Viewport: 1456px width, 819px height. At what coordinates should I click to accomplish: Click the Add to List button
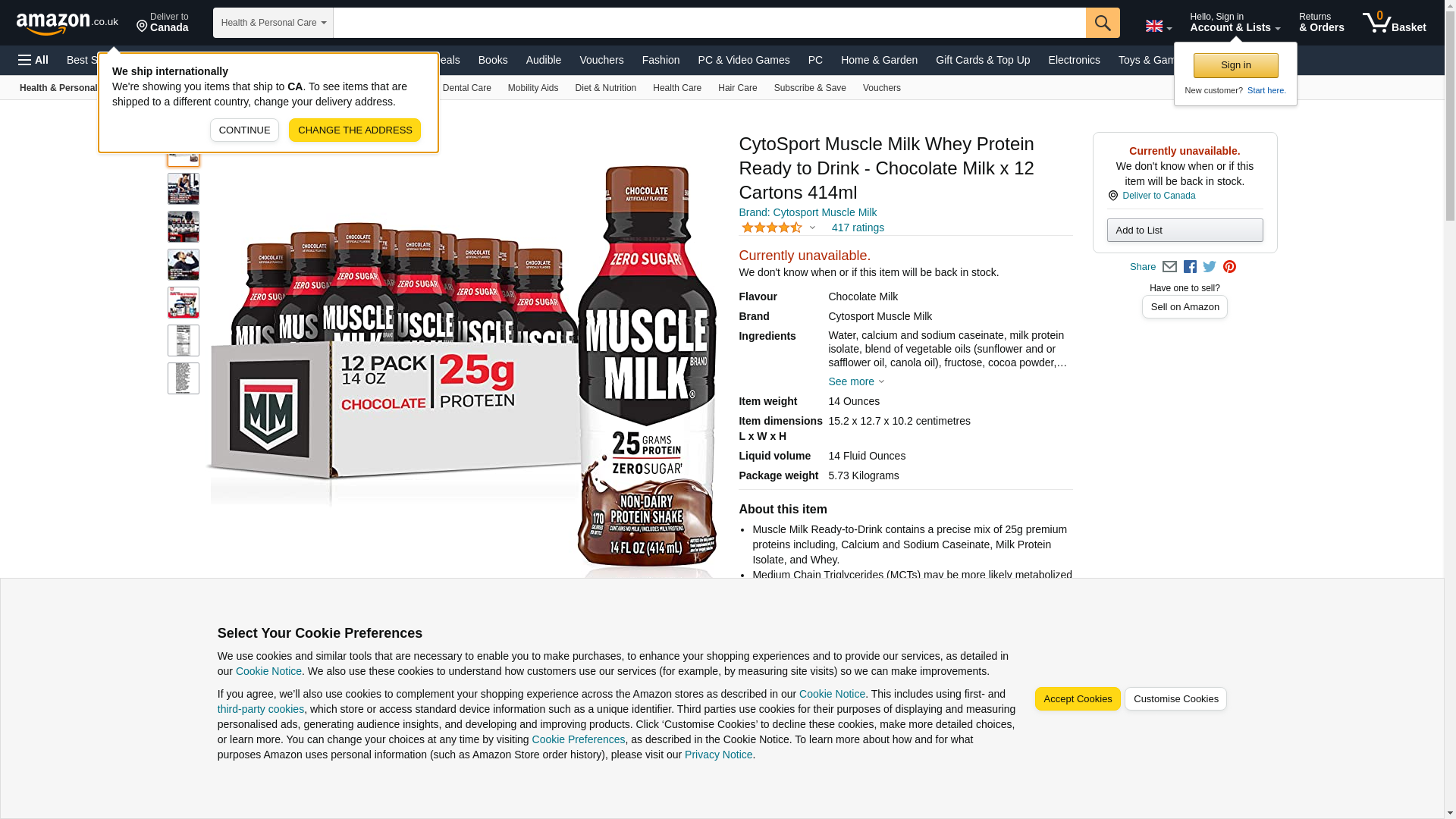point(1185,230)
